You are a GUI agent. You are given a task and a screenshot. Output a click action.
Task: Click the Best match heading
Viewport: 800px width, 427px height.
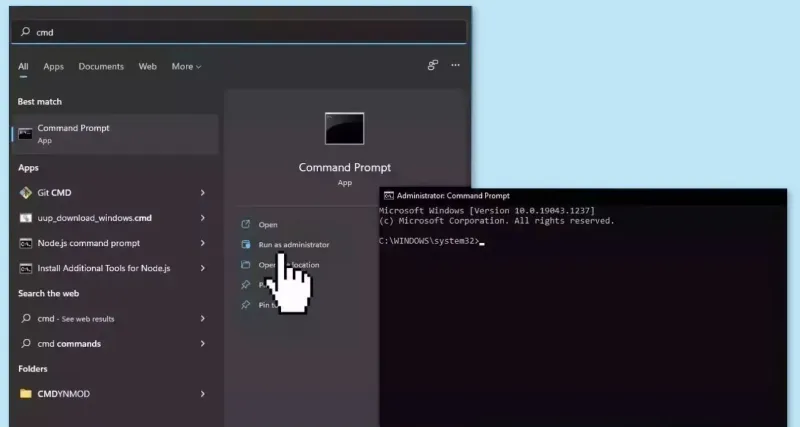(40, 102)
